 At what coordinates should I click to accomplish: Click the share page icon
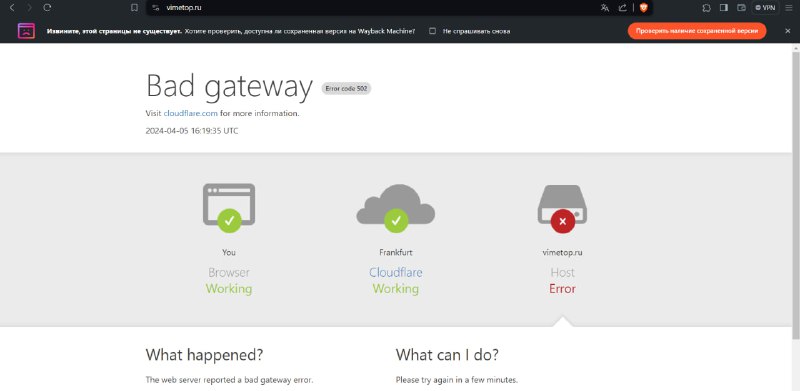(622, 8)
